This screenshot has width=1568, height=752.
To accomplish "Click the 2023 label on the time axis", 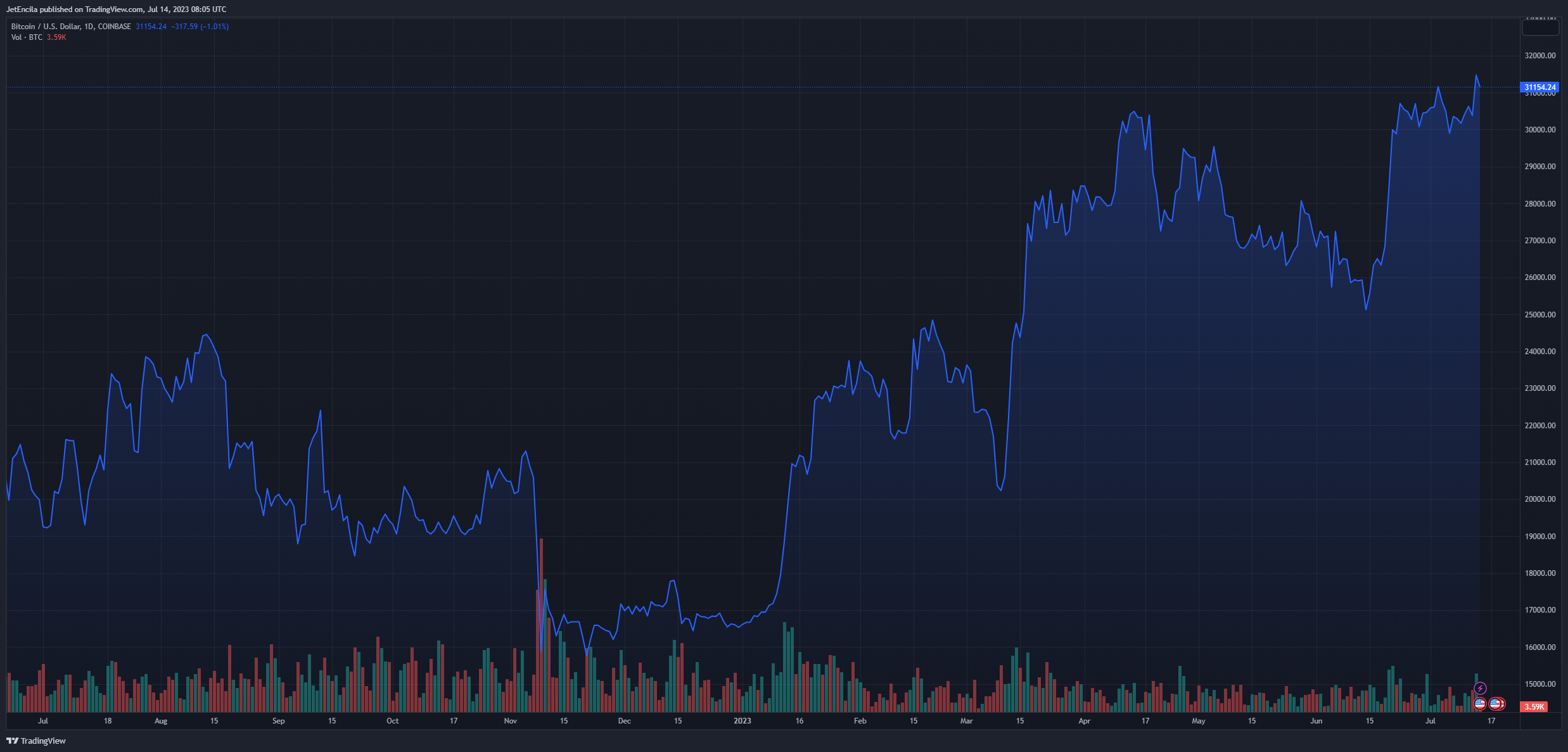I will coord(743,721).
